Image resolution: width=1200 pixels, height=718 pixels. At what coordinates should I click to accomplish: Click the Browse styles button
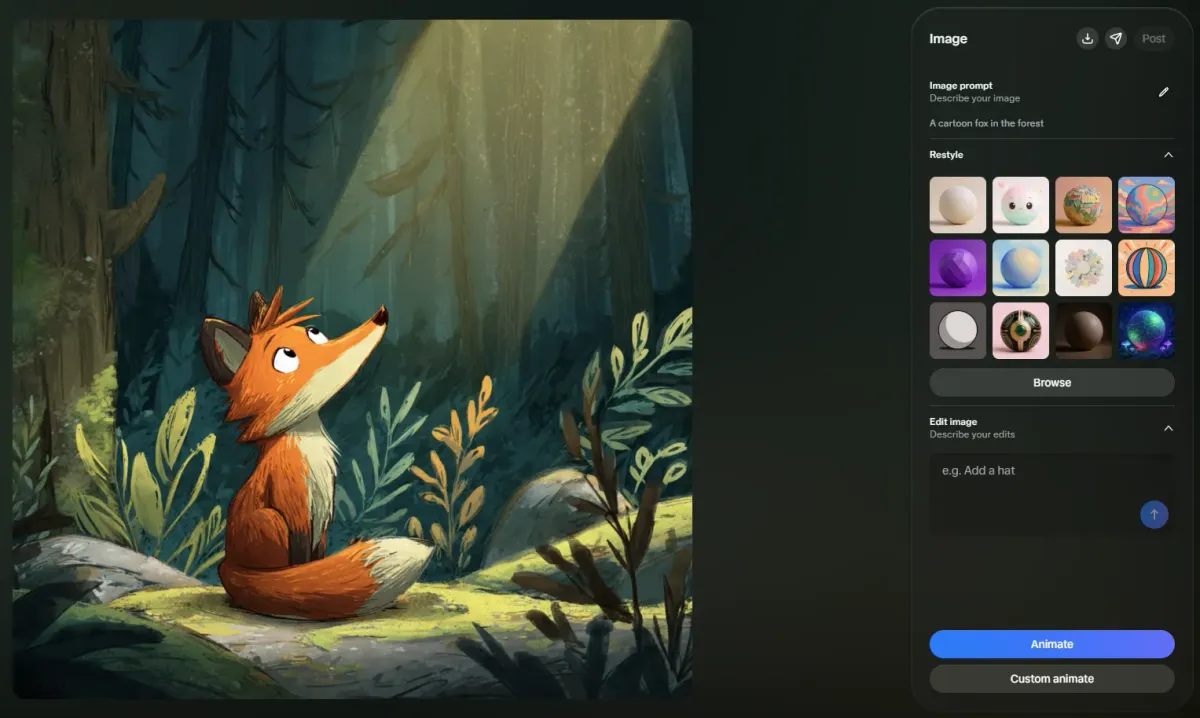(1051, 383)
